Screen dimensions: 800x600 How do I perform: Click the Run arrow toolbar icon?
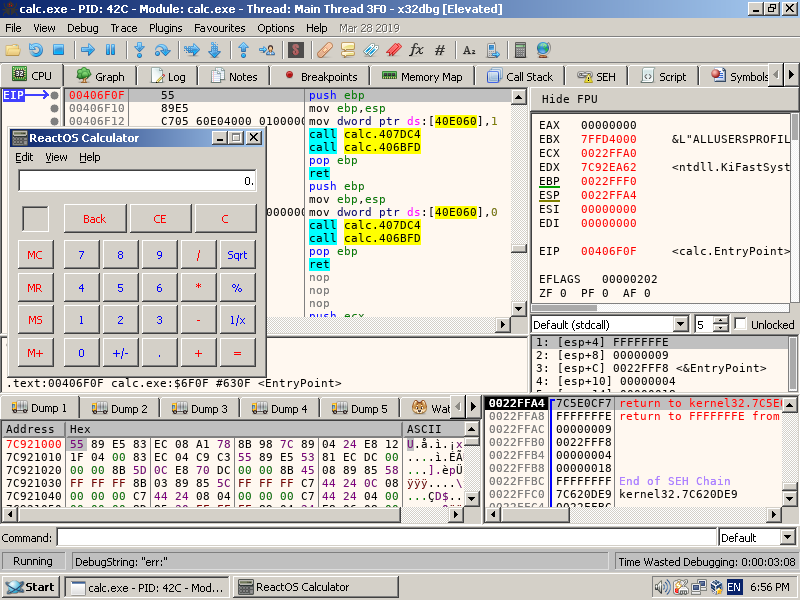(x=88, y=50)
